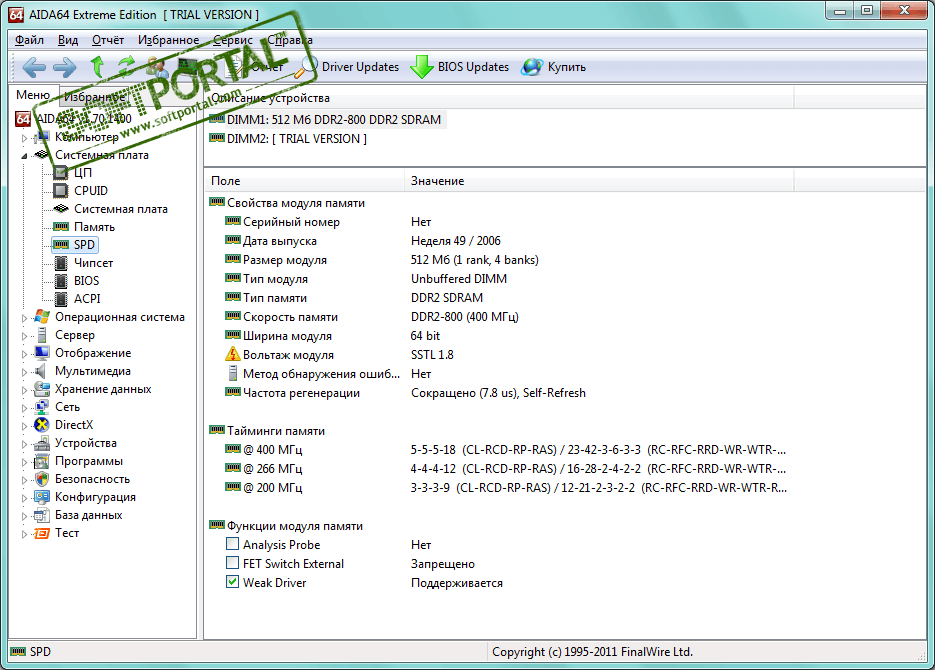Click the BIOS Updates toolbar button
The width and height of the screenshot is (935, 670).
click(x=460, y=67)
